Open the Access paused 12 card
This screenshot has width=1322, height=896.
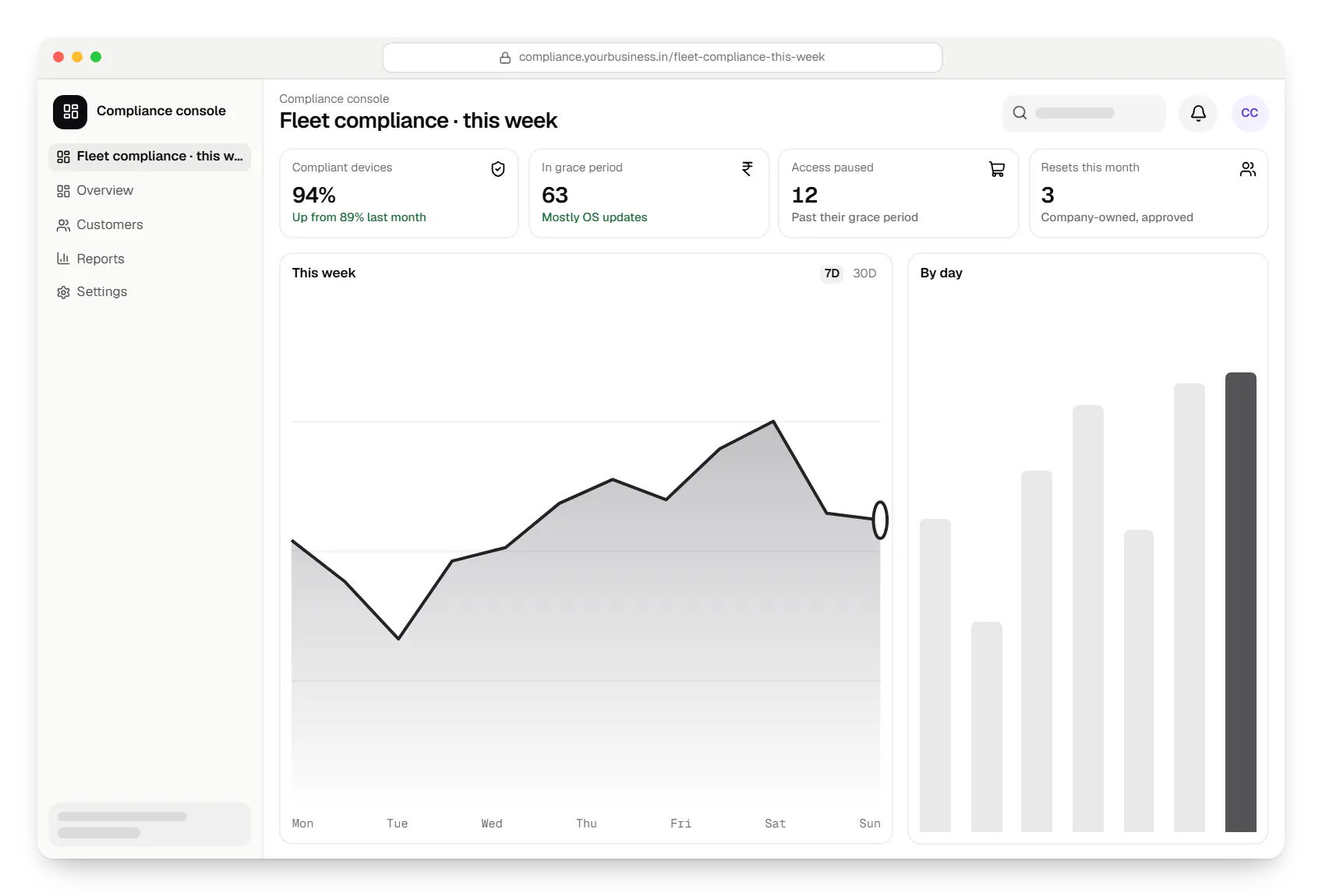pos(898,193)
